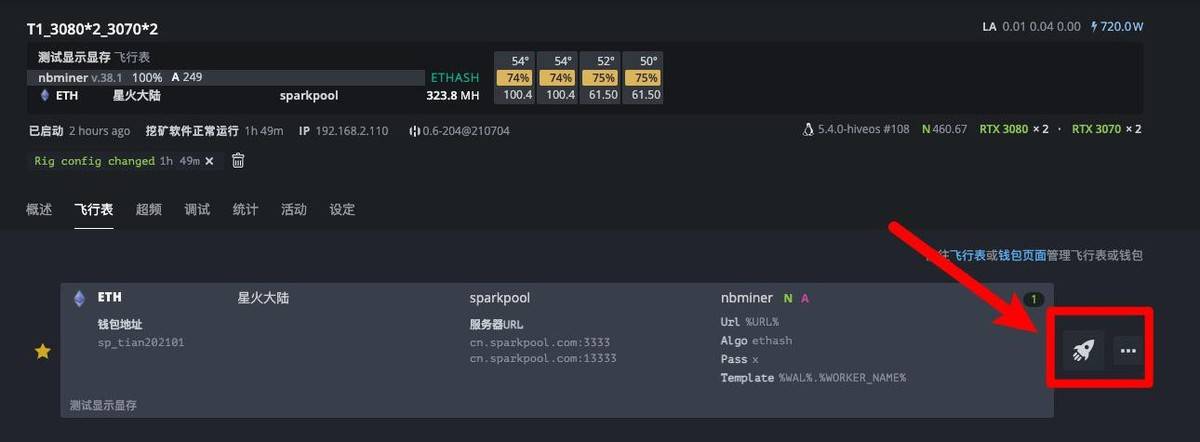Click the Linux penguin kernel icon
1200x442 pixels.
tap(808, 130)
